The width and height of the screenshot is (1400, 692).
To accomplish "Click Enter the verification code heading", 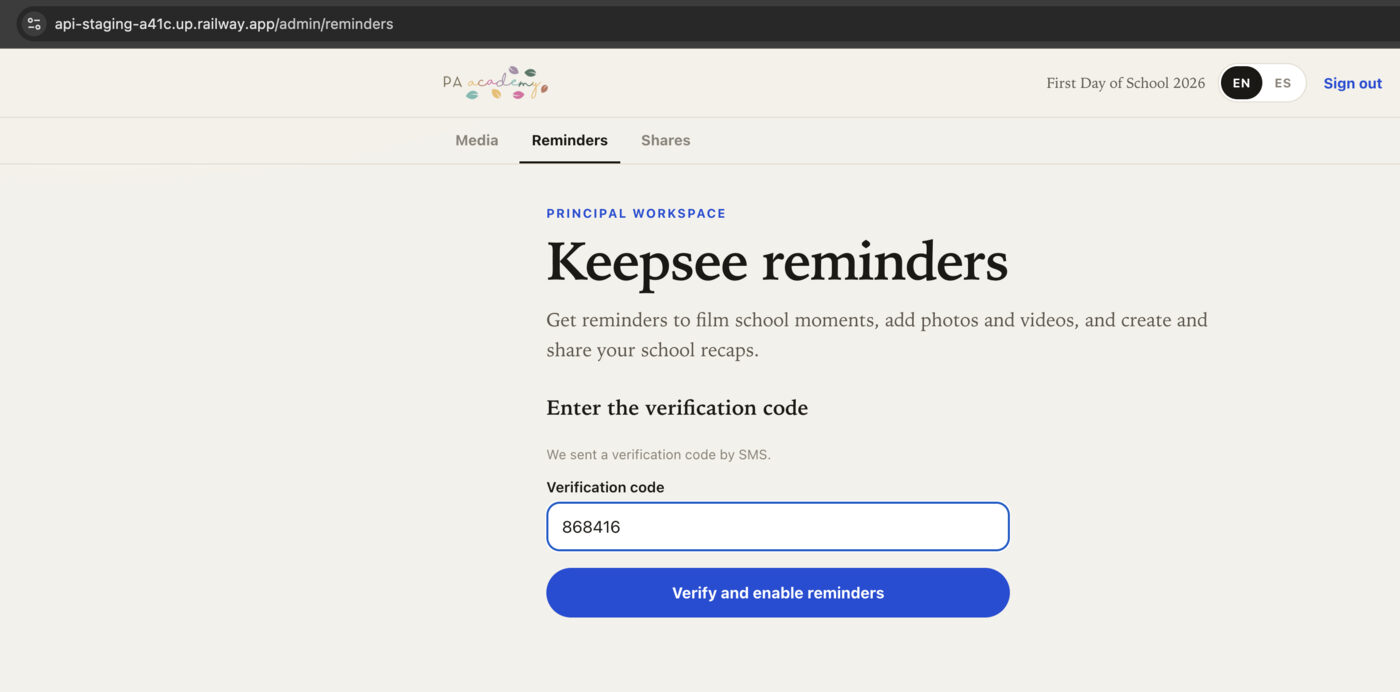I will (x=677, y=408).
